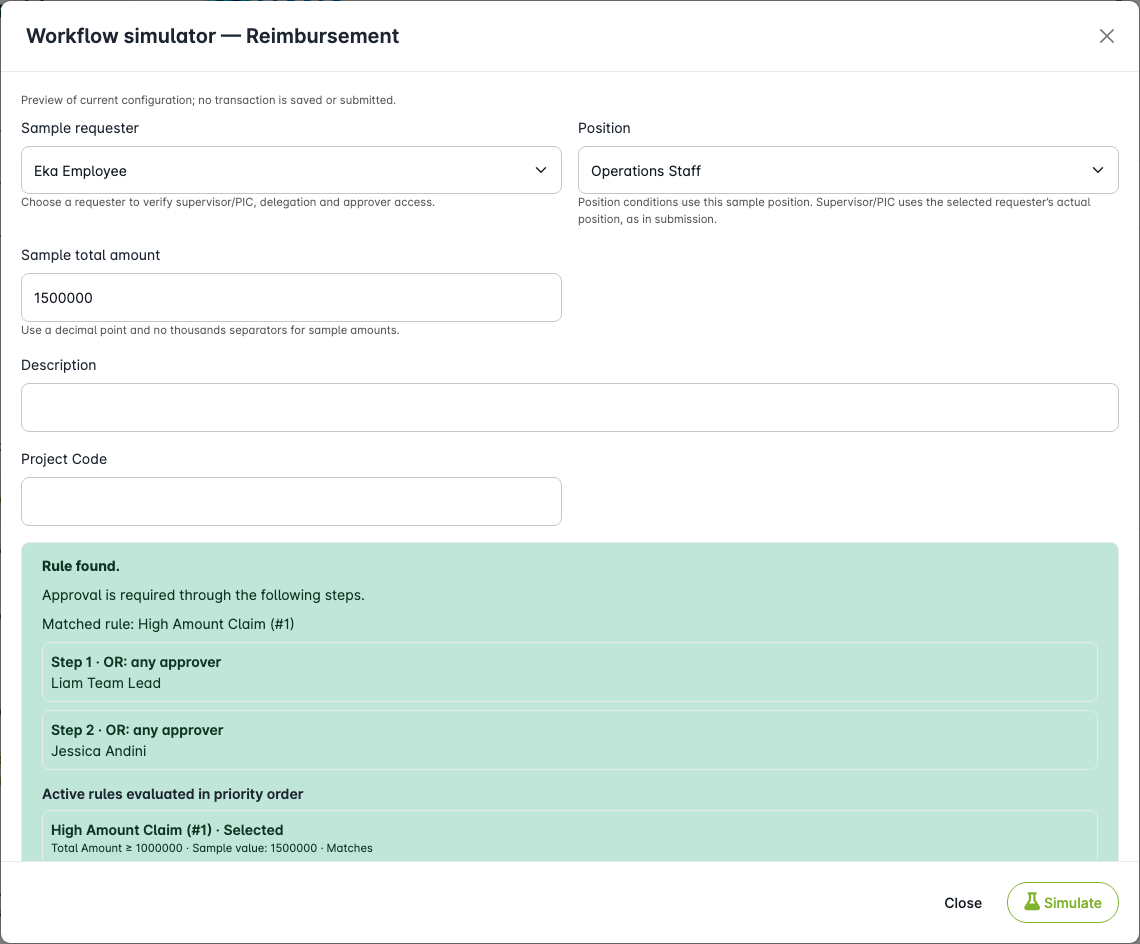Click the Simulate button
Viewport: 1140px width, 944px height.
[x=1062, y=903]
